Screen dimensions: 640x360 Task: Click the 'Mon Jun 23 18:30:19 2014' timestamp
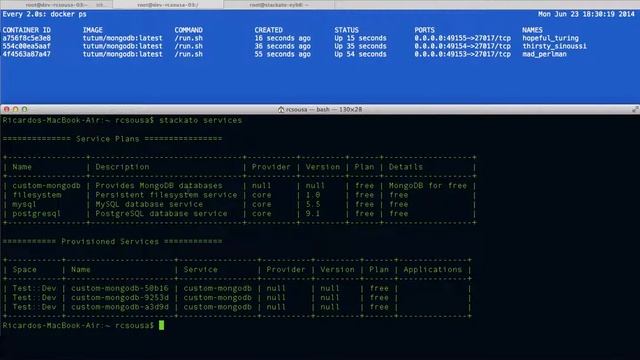click(586, 14)
